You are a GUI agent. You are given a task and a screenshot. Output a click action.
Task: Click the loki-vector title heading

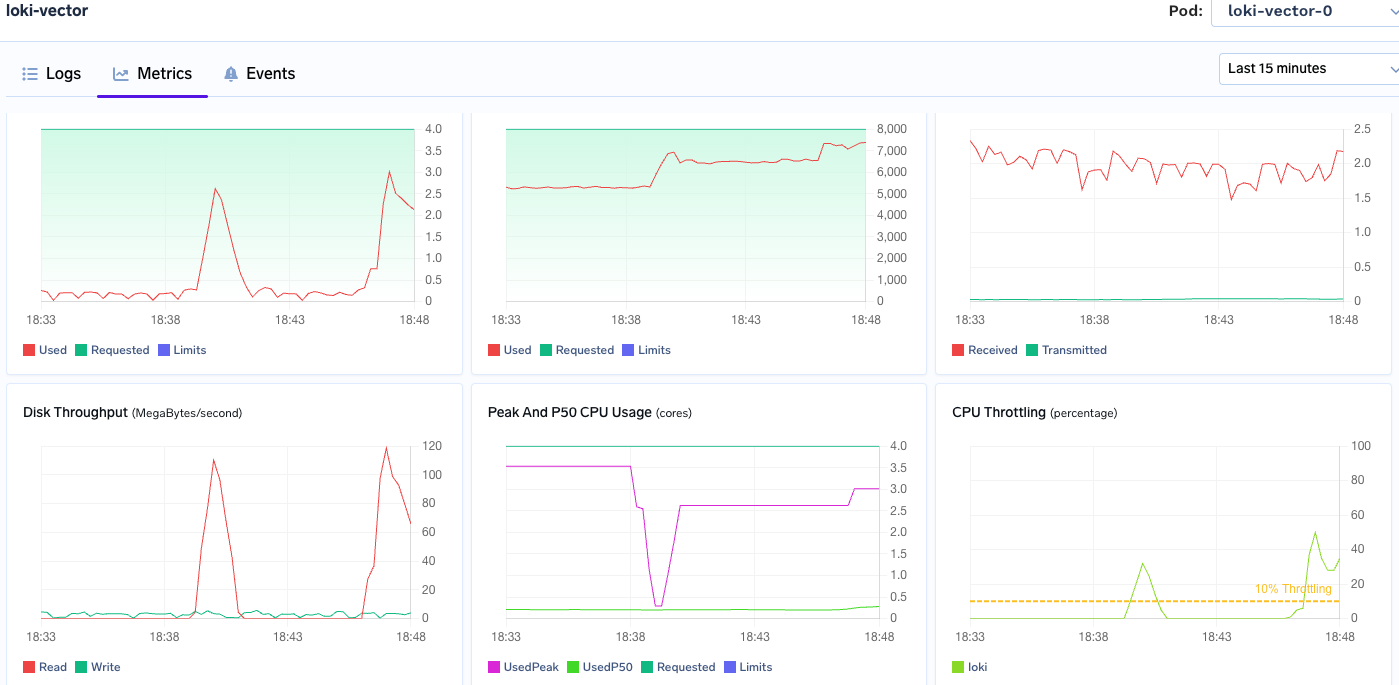45,11
